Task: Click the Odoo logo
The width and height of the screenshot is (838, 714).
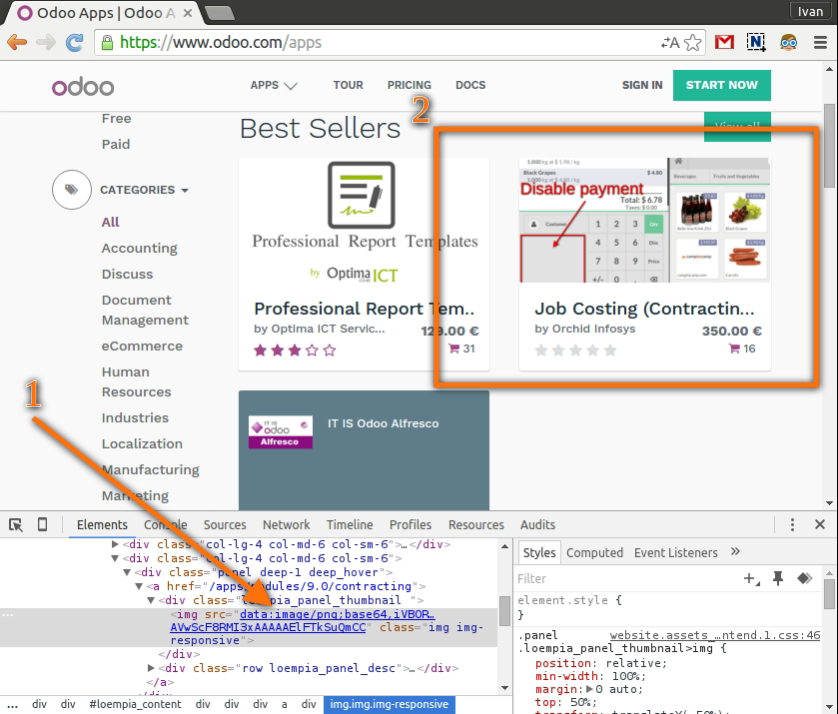Action: [x=83, y=87]
